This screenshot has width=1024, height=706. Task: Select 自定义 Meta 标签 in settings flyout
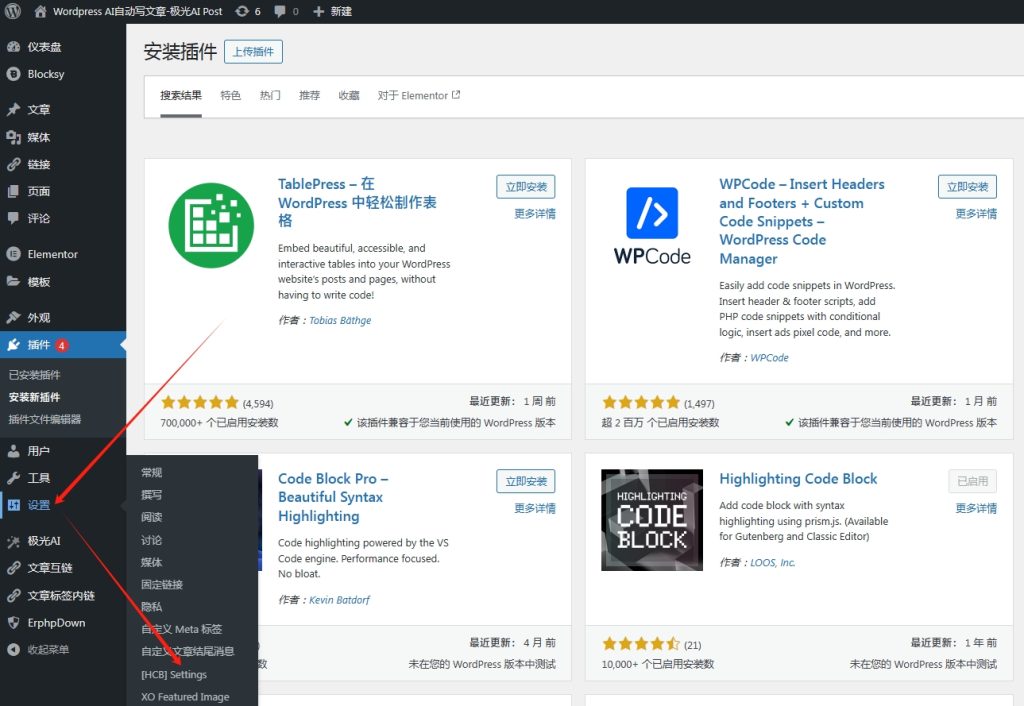(182, 629)
